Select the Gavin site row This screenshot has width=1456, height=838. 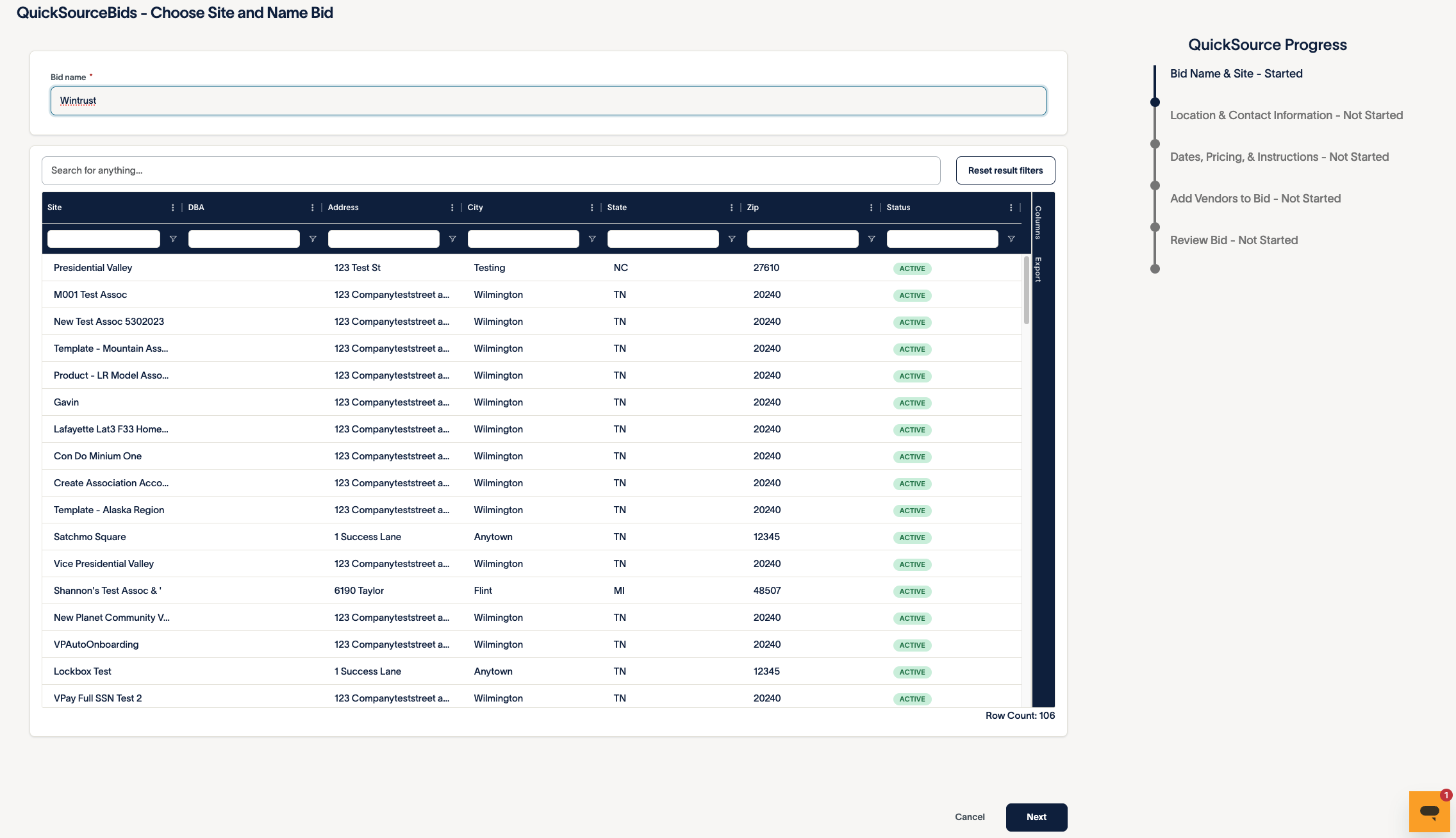[x=532, y=402]
